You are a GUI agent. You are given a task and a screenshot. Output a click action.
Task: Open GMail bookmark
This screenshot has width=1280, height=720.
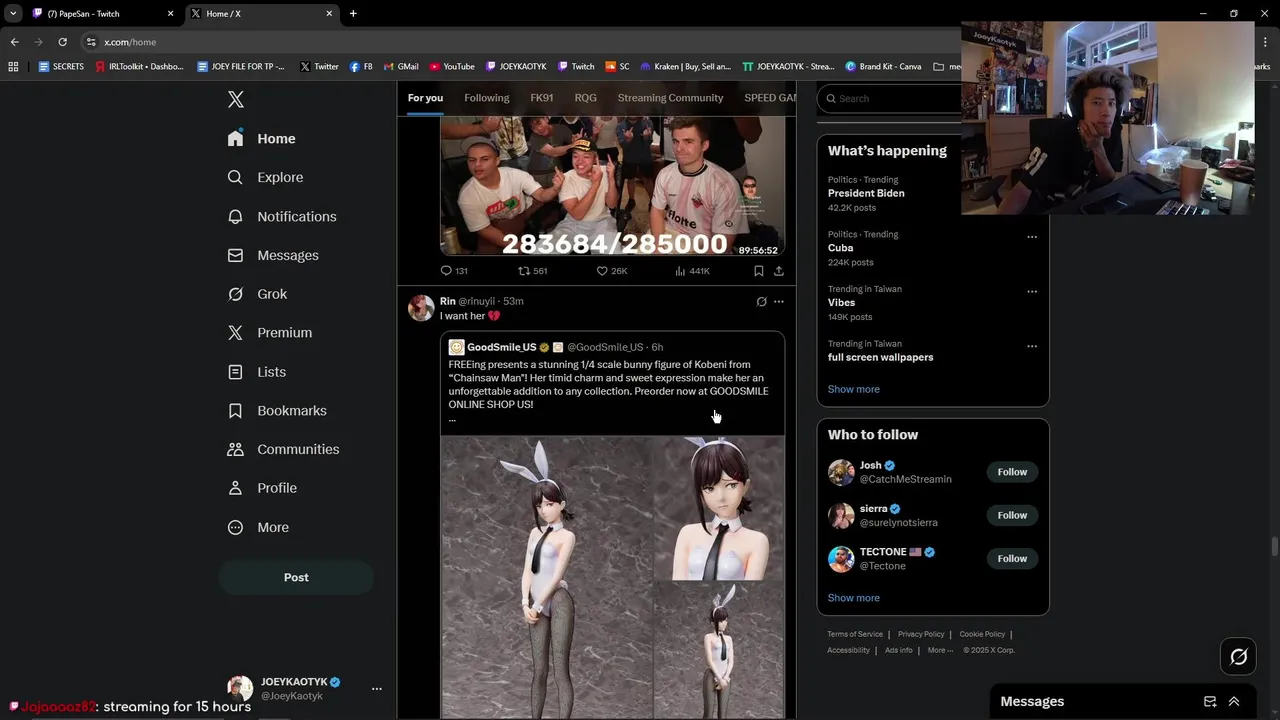tap(400, 67)
